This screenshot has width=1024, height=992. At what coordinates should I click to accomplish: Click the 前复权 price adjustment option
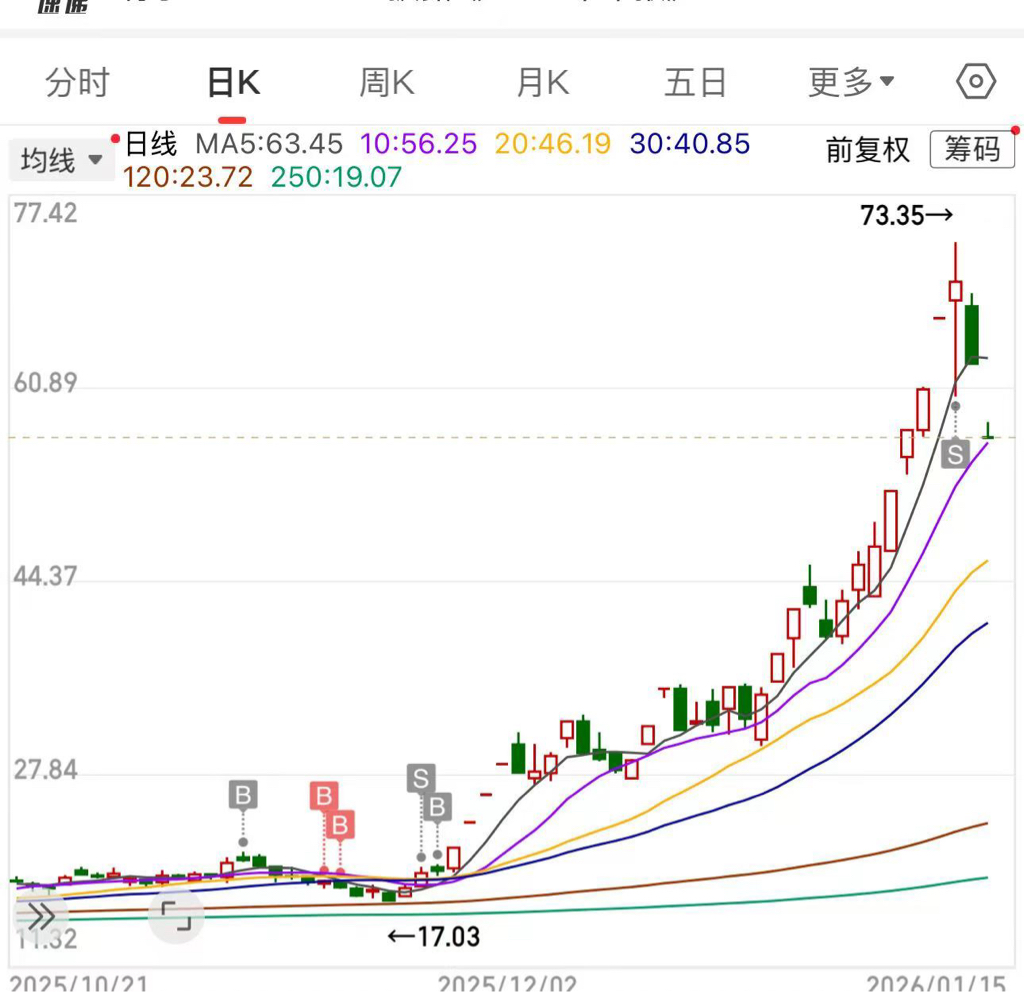867,150
